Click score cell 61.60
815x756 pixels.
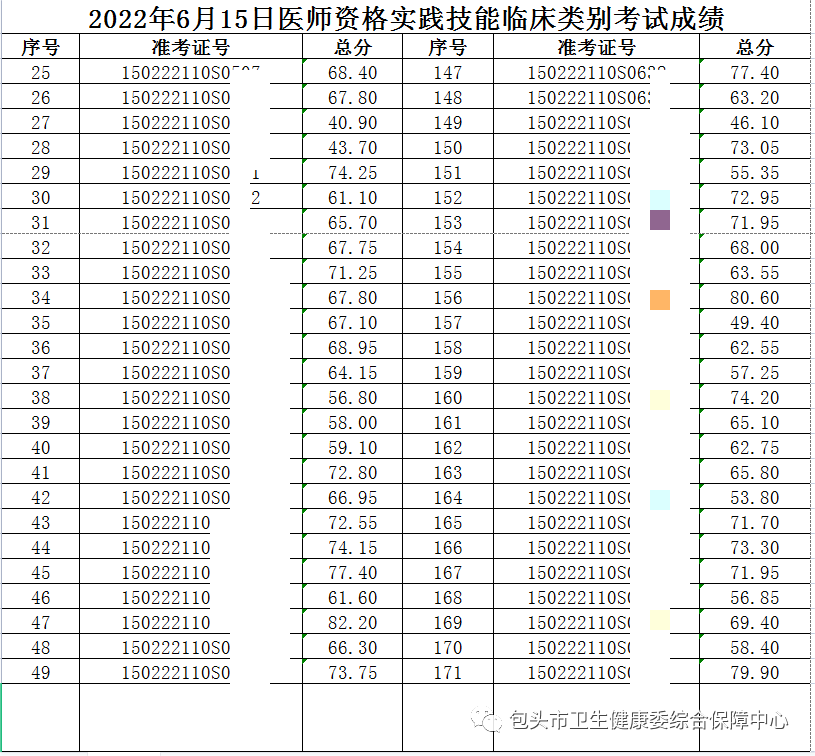click(x=352, y=597)
